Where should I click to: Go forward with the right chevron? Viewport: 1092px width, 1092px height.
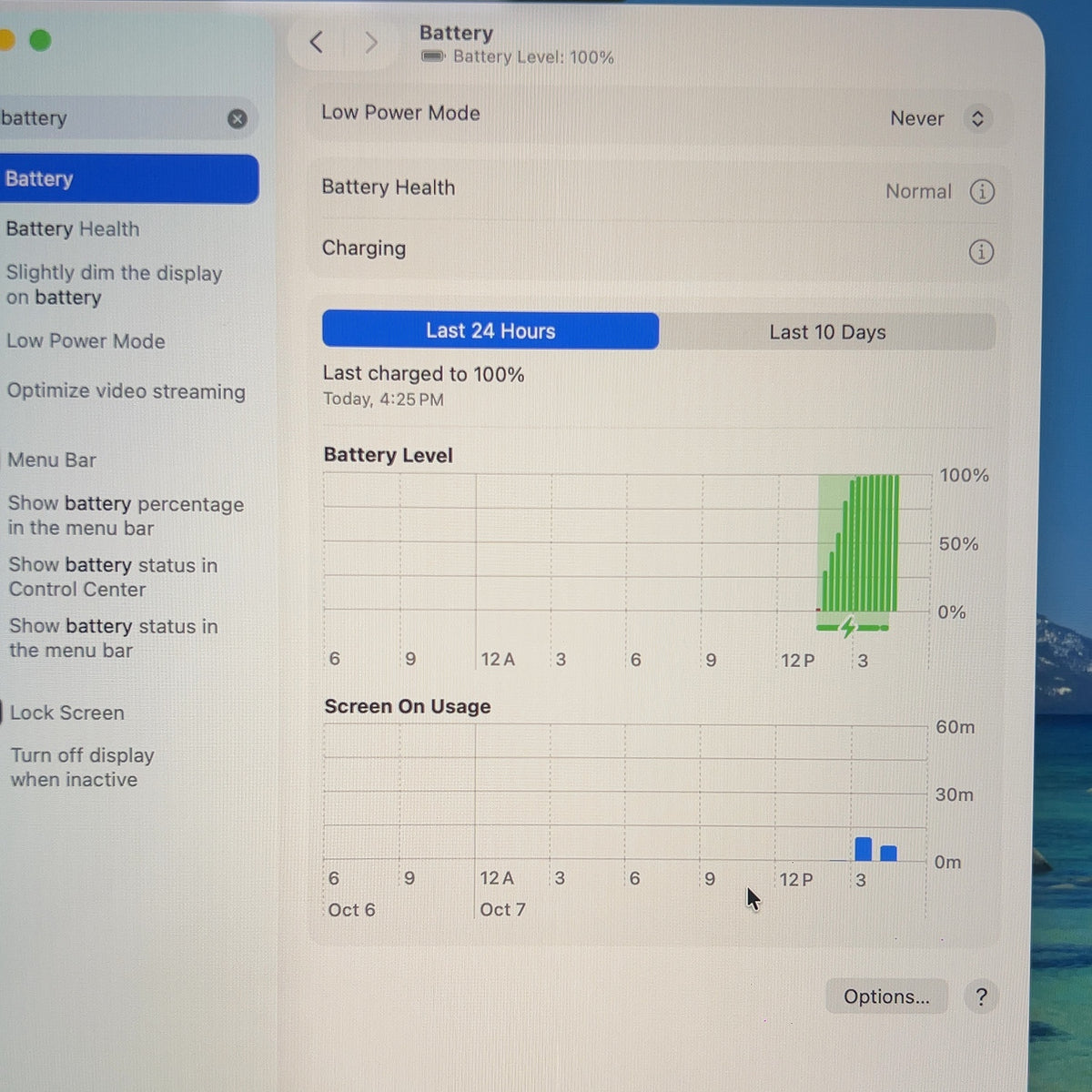coord(370,42)
